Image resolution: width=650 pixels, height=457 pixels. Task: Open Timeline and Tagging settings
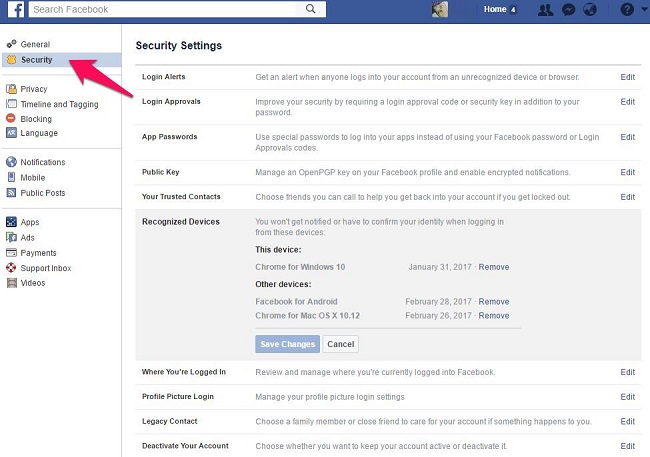[x=60, y=104]
